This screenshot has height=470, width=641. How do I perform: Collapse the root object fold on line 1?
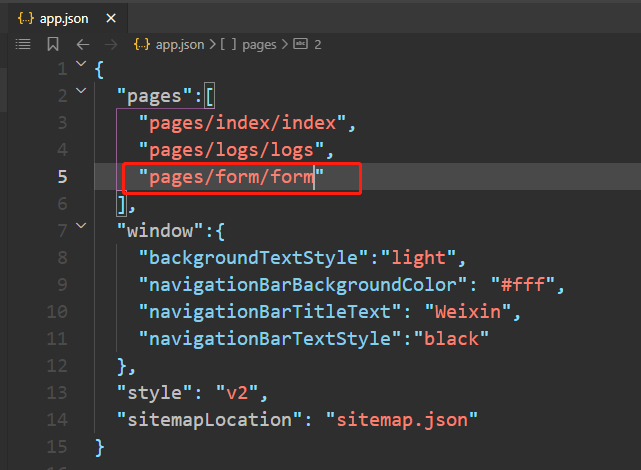tap(81, 64)
